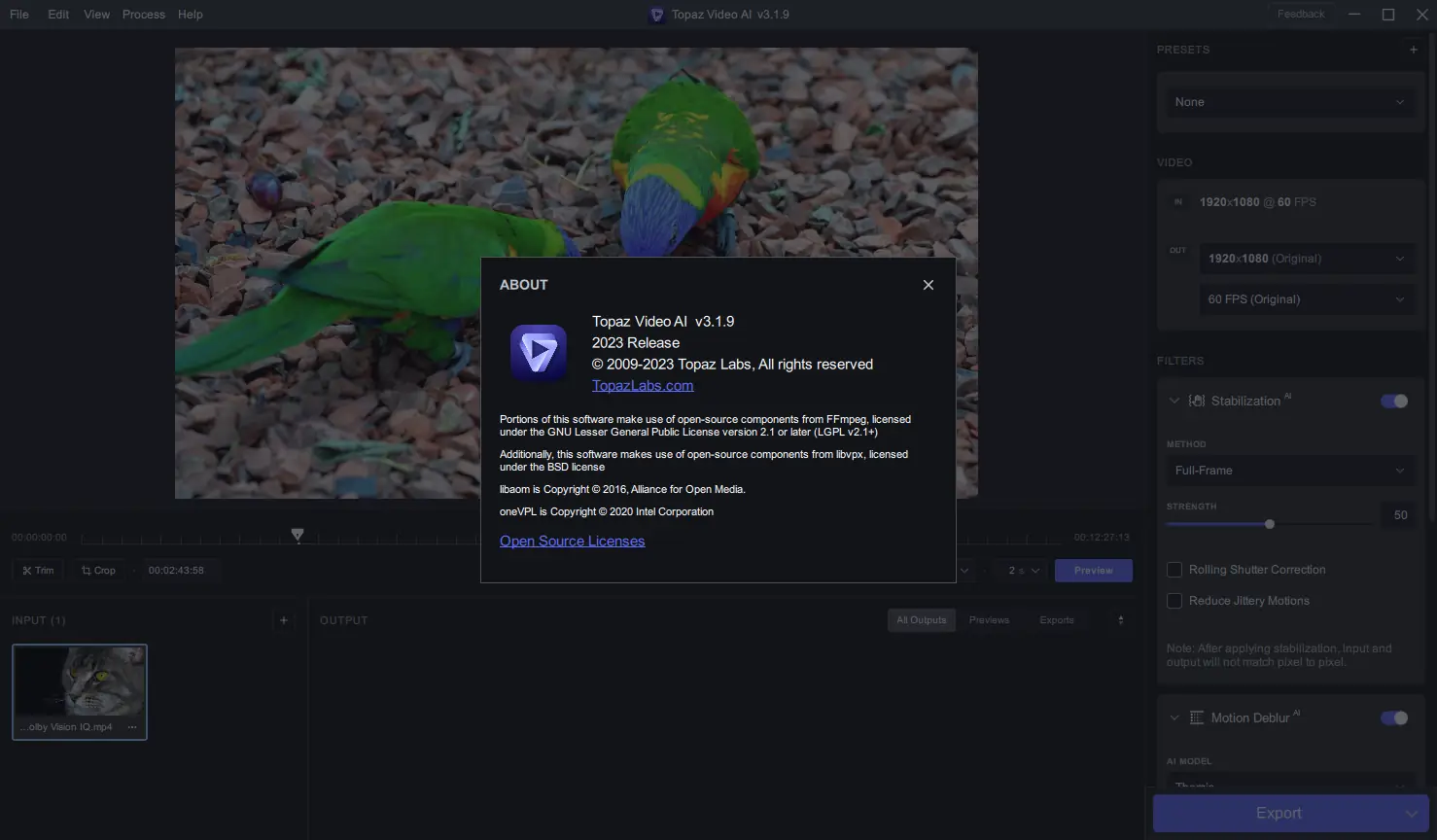Click the Export button
Screen dimensions: 1437x840
(x=1278, y=813)
